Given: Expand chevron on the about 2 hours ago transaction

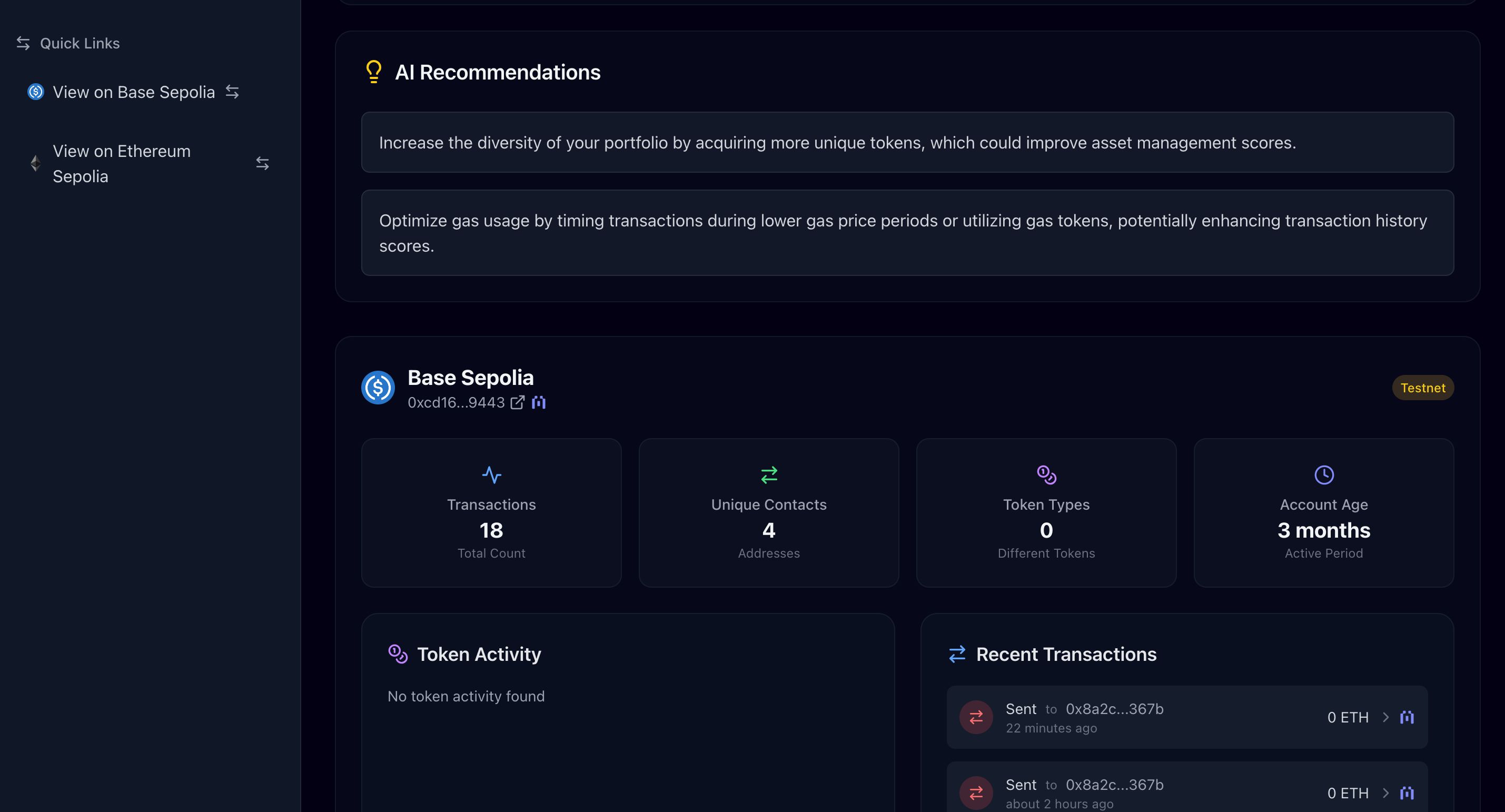Looking at the screenshot, I should tap(1385, 793).
